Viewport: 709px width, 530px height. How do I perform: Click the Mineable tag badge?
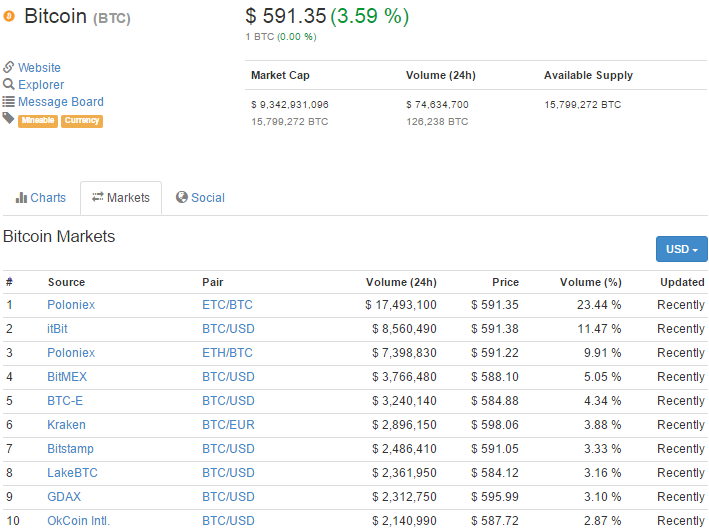tap(37, 121)
